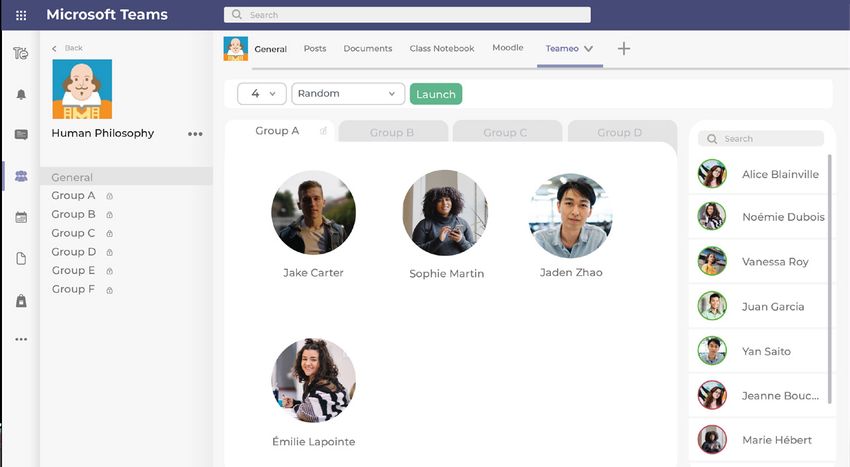This screenshot has height=467, width=850.
Task: Open more apps ellipsis in the left rail
Action: (21, 339)
